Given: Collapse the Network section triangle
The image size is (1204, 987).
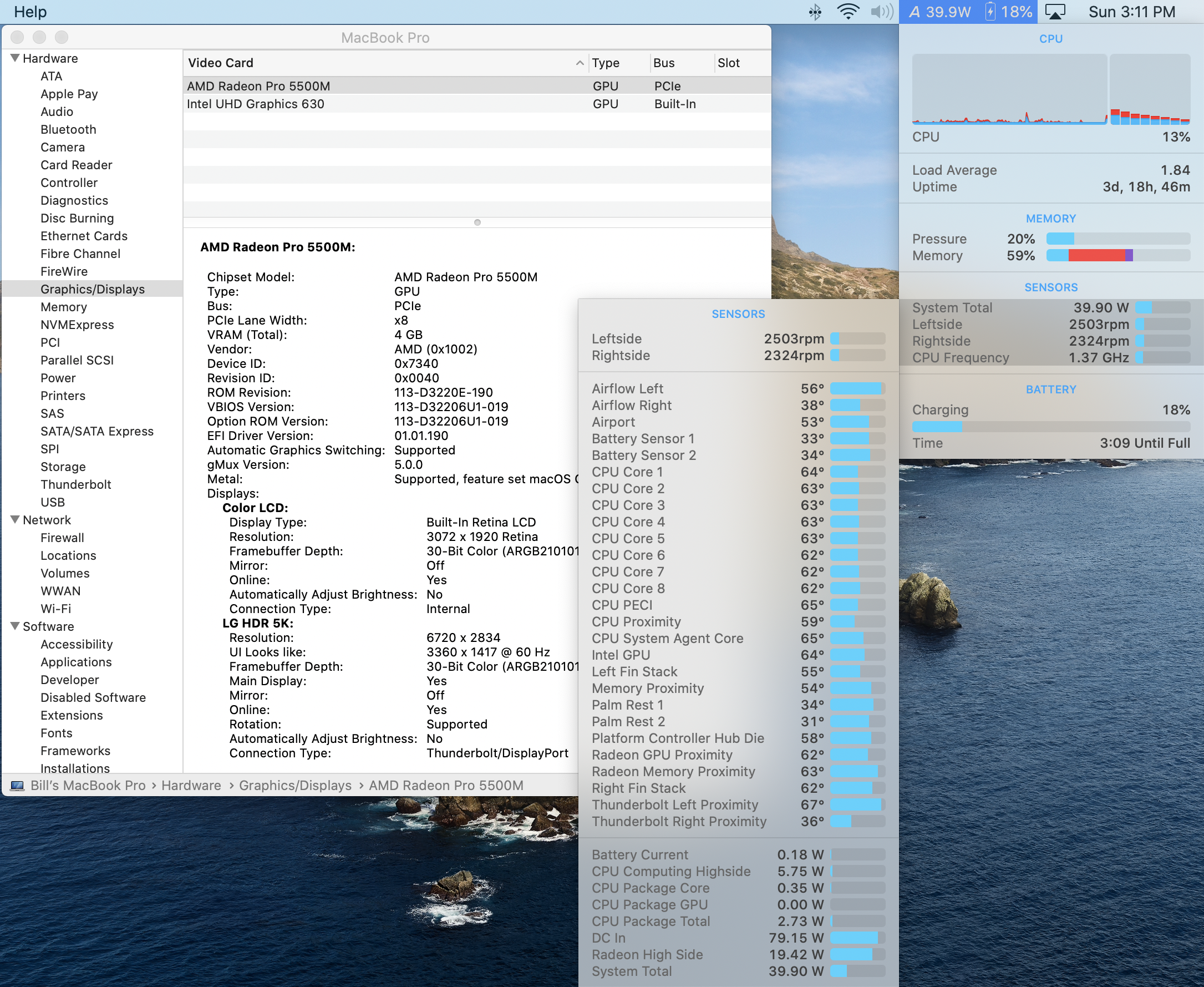Looking at the screenshot, I should coord(16,520).
